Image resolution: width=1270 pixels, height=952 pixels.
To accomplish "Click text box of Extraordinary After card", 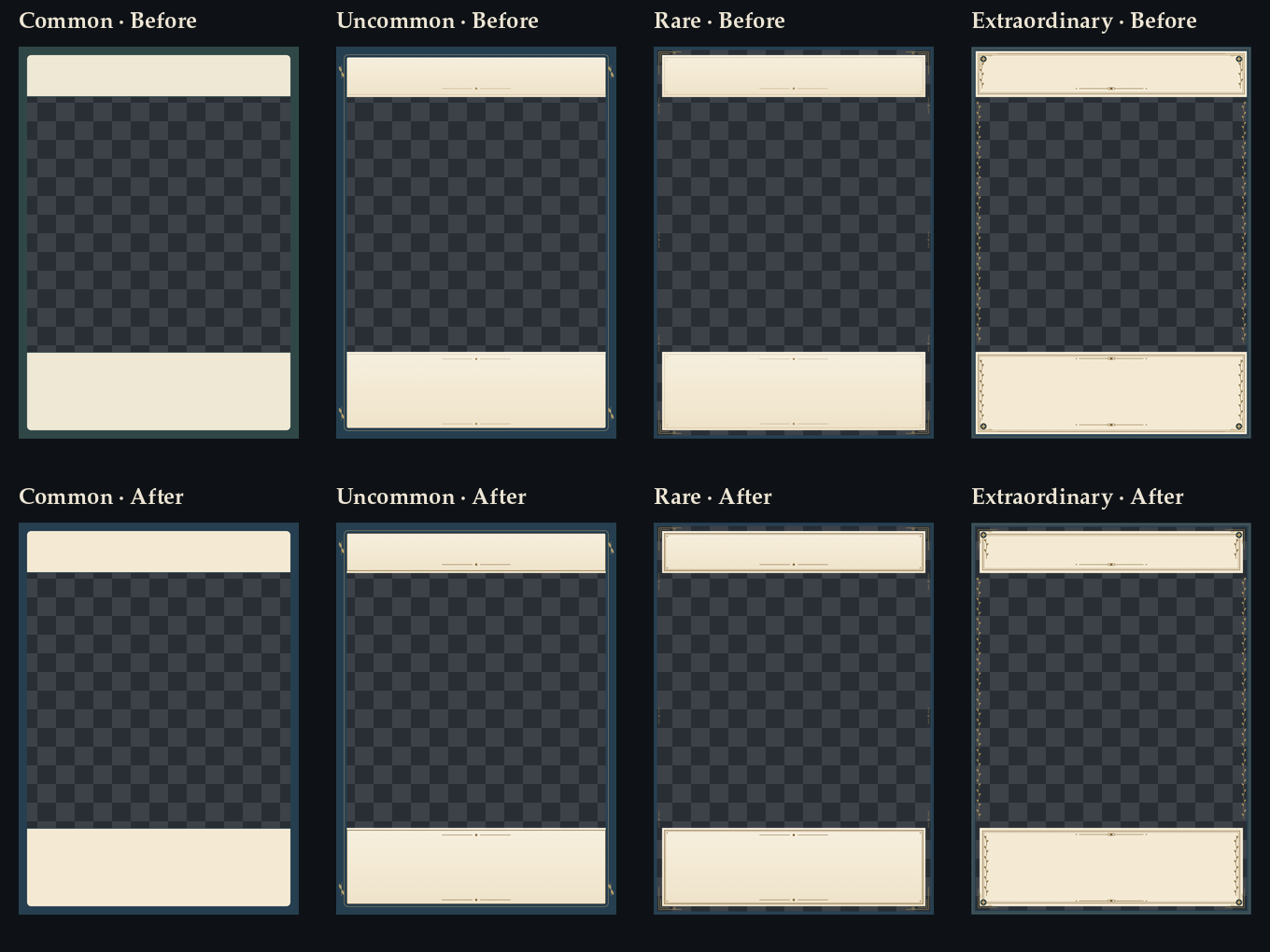I will (x=1111, y=867).
